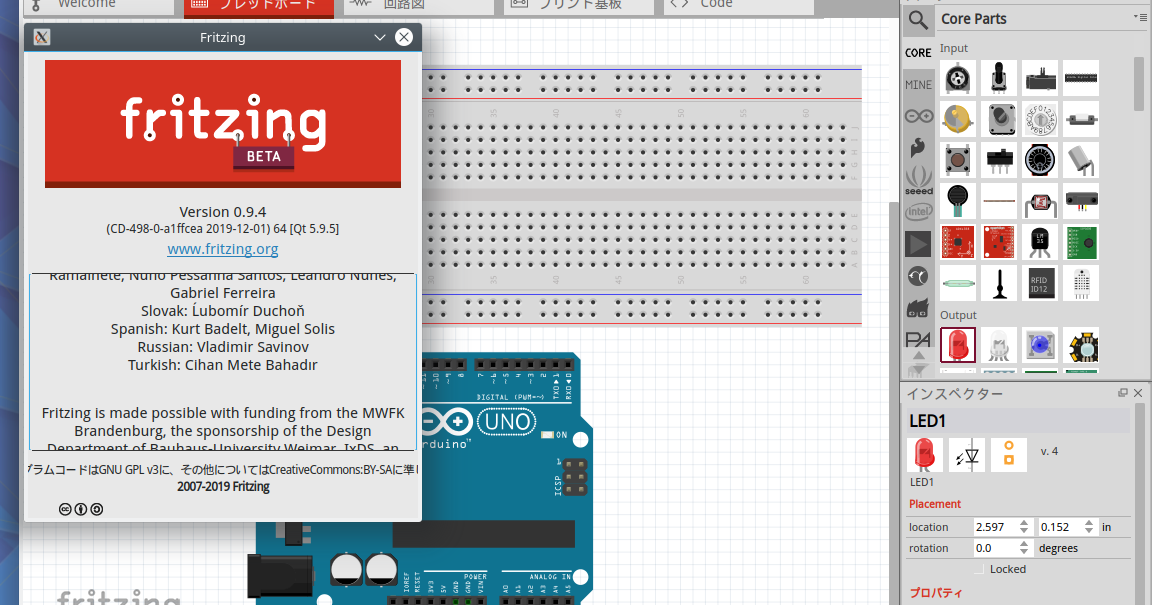Select the blue LED module part
Screen dimensions: 1152x605
point(1040,346)
